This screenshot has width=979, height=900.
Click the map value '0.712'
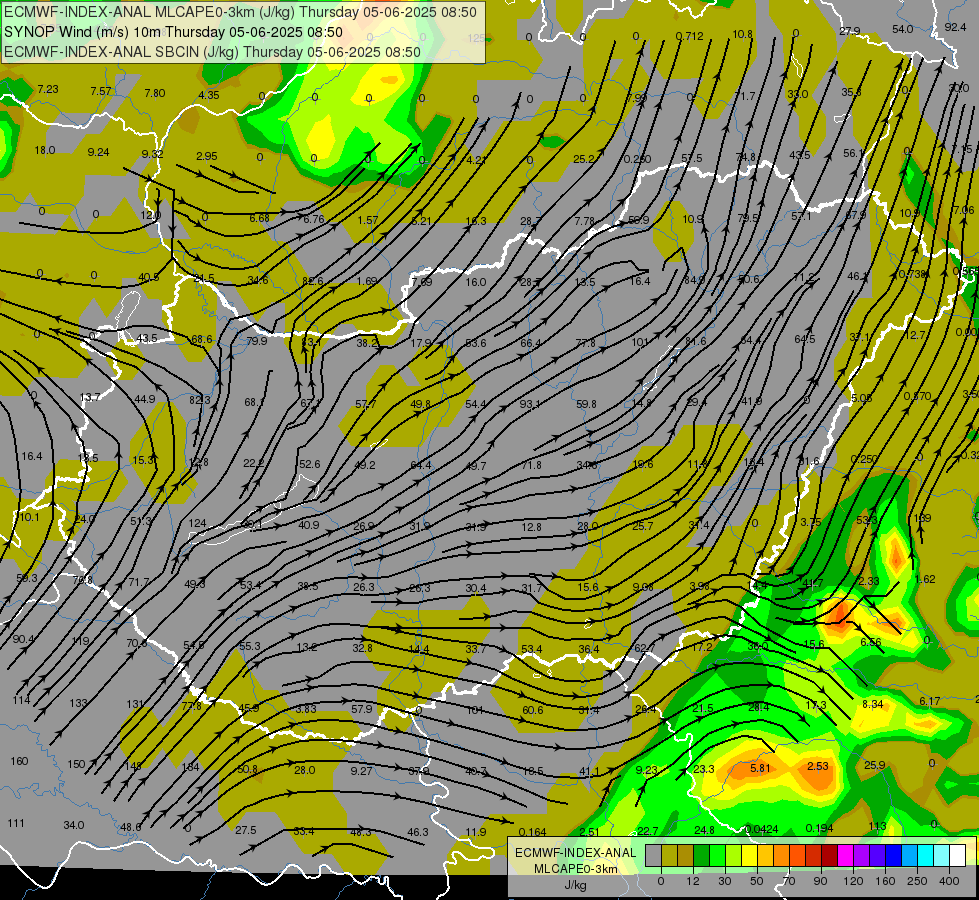point(689,36)
